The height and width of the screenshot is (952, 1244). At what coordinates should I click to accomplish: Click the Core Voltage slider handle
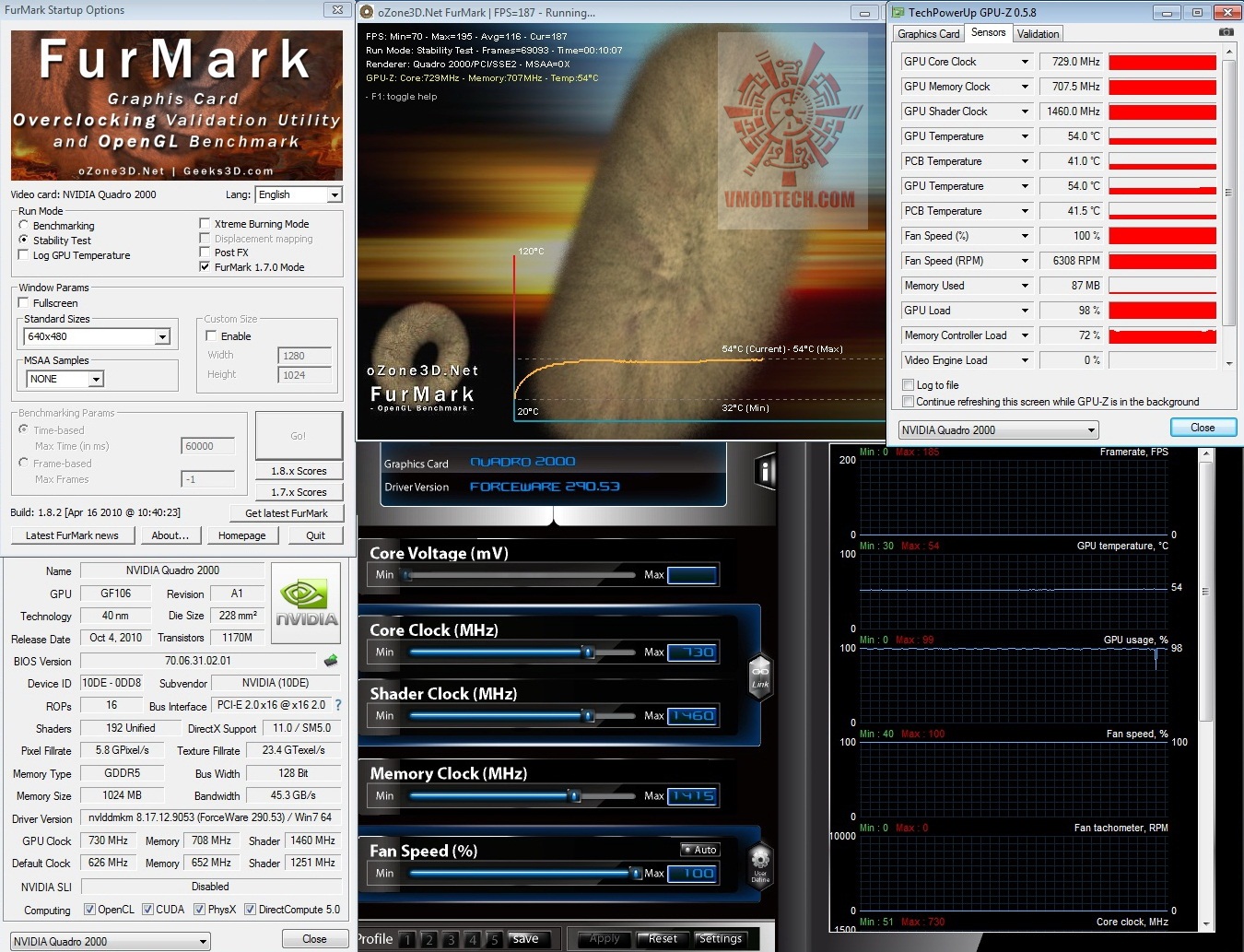pyautogui.click(x=406, y=575)
